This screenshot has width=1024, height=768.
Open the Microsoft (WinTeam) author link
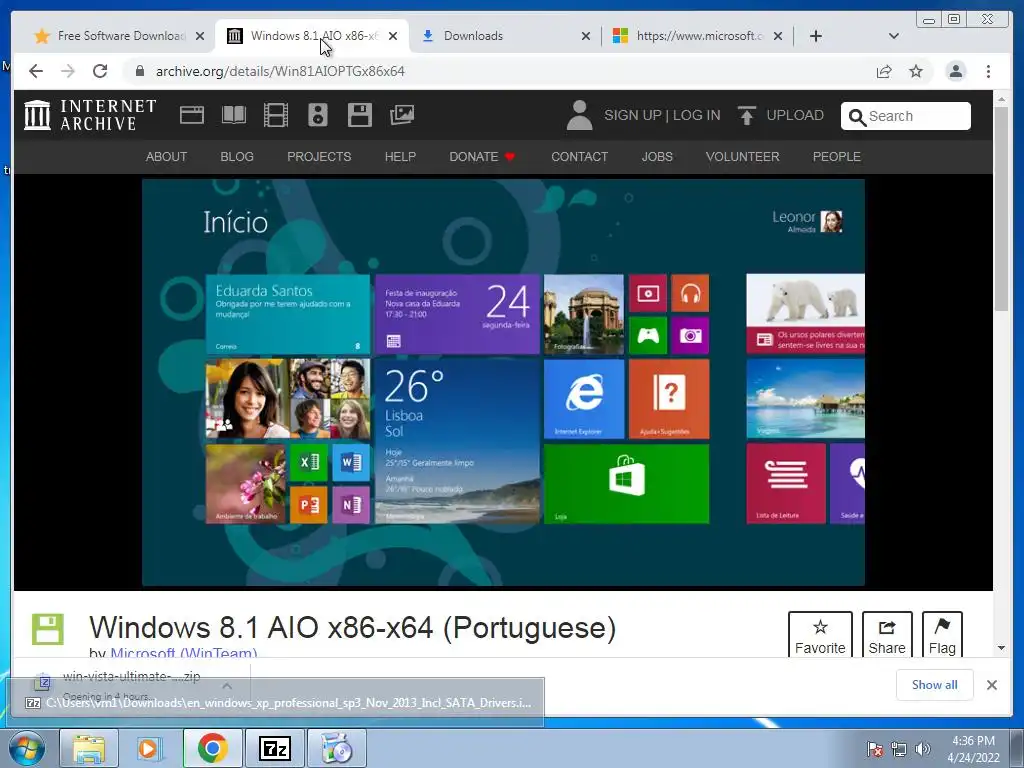click(184, 652)
